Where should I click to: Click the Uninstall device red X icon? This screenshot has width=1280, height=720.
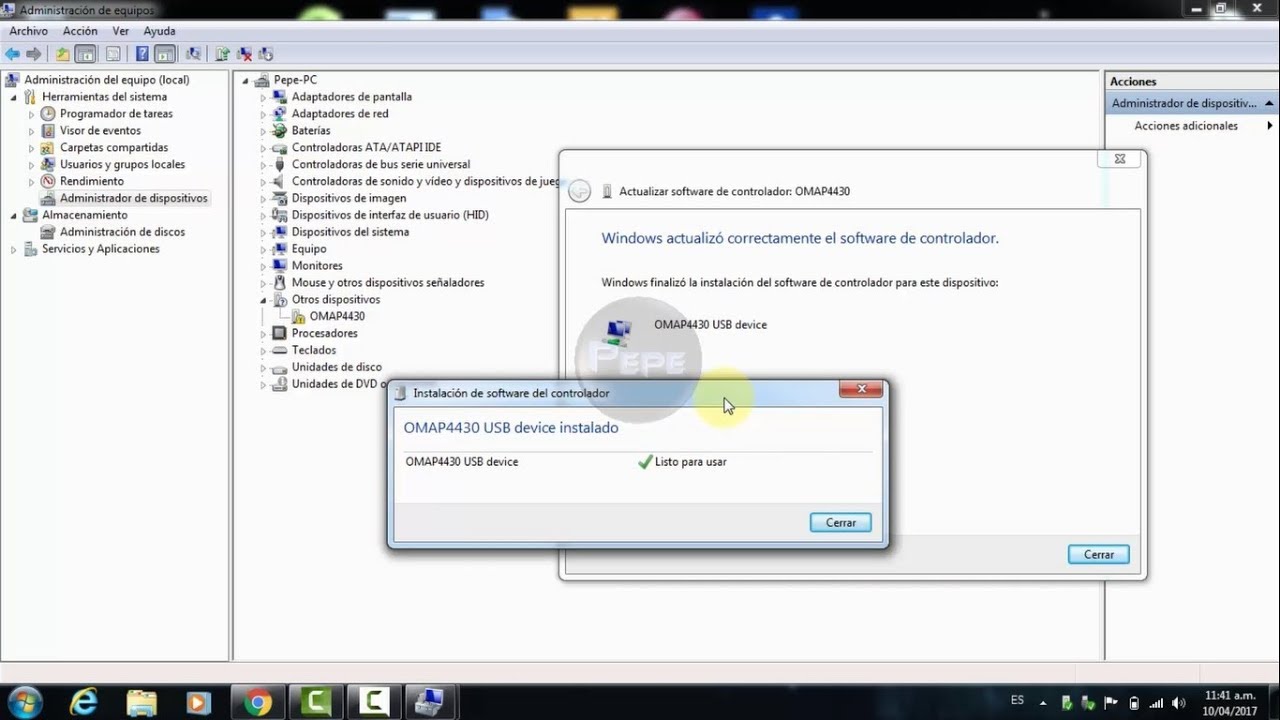coord(244,54)
